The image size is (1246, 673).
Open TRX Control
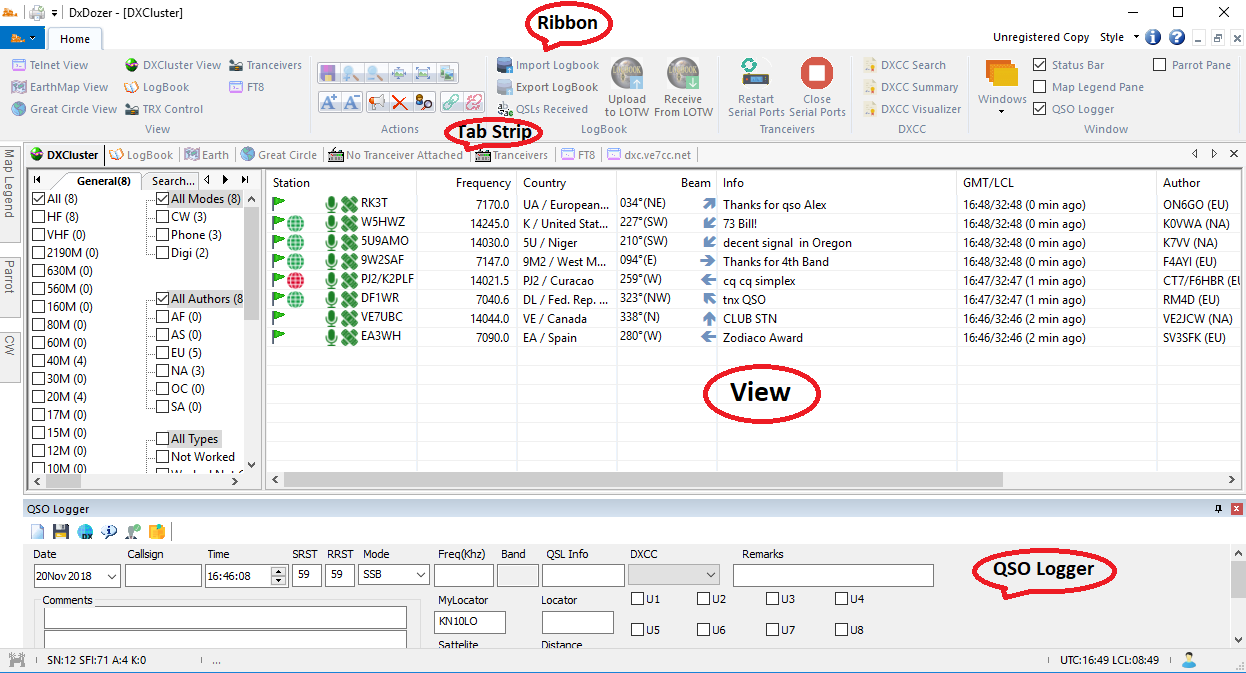coord(165,109)
